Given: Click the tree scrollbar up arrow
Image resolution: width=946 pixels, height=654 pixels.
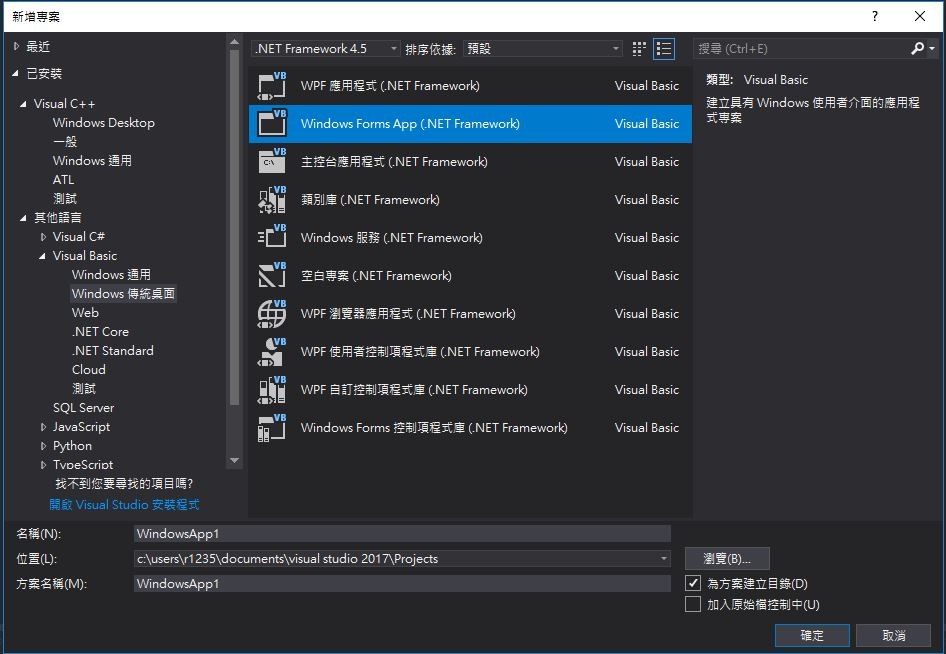Looking at the screenshot, I should click(235, 42).
